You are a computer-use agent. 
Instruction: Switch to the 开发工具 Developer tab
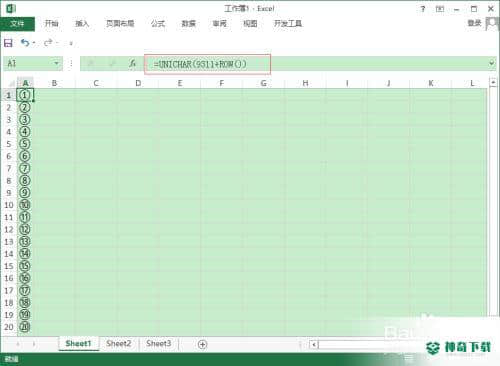click(x=288, y=24)
